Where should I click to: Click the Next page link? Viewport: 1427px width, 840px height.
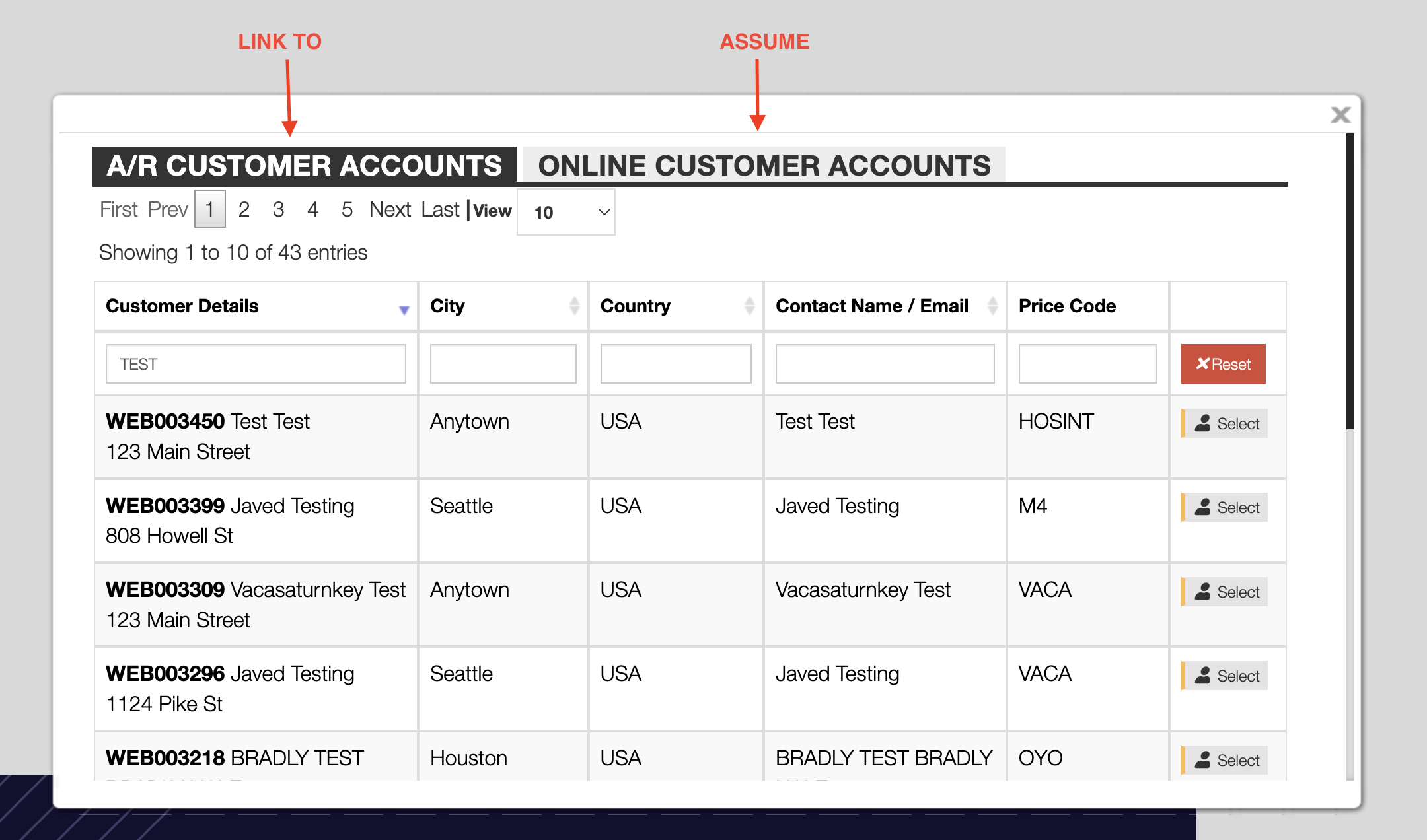click(x=390, y=209)
